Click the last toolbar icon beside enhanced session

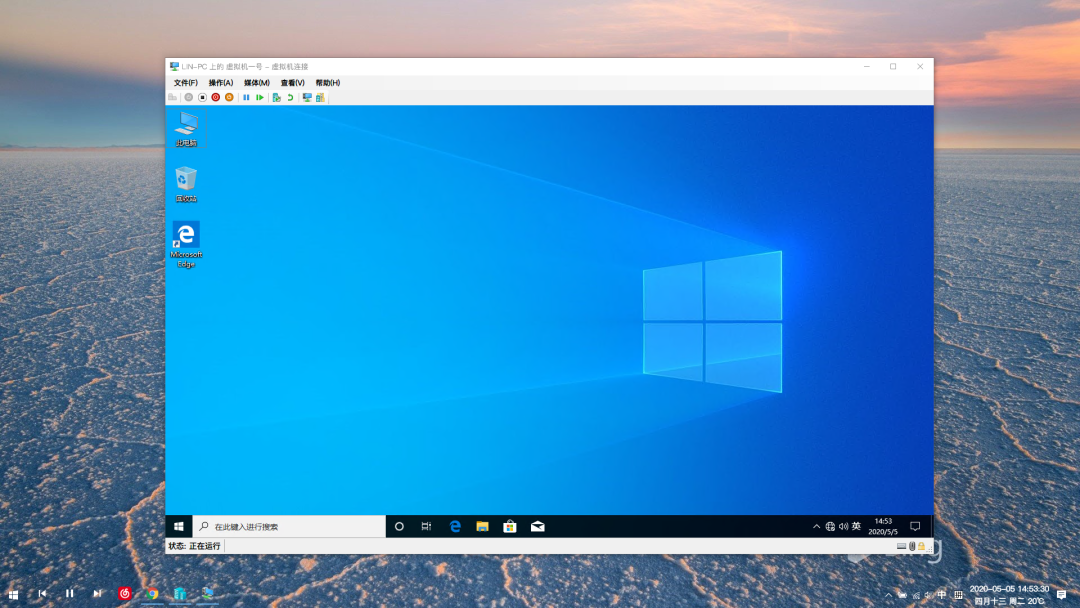tap(320, 98)
